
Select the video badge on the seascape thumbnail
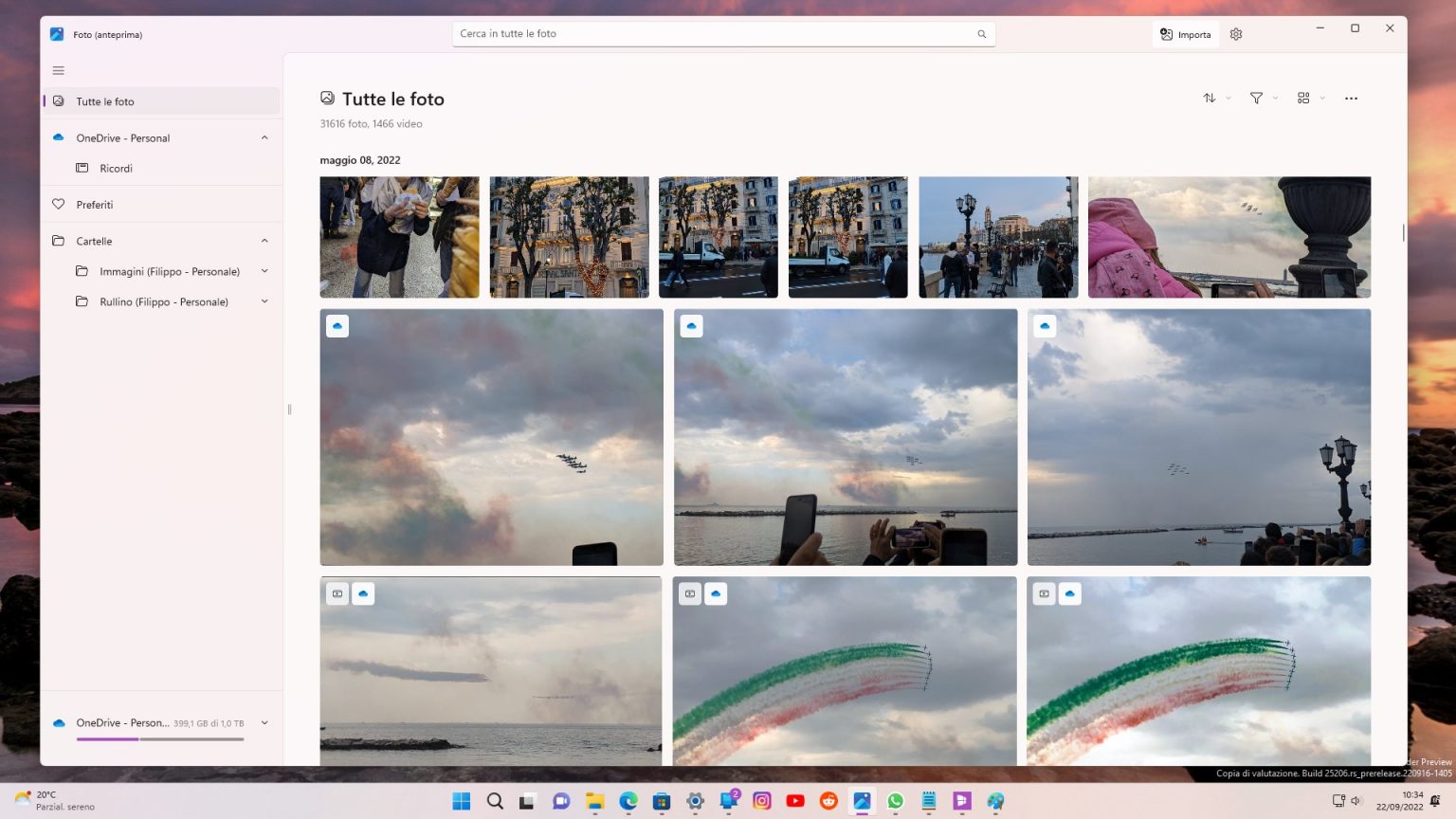coord(337,593)
